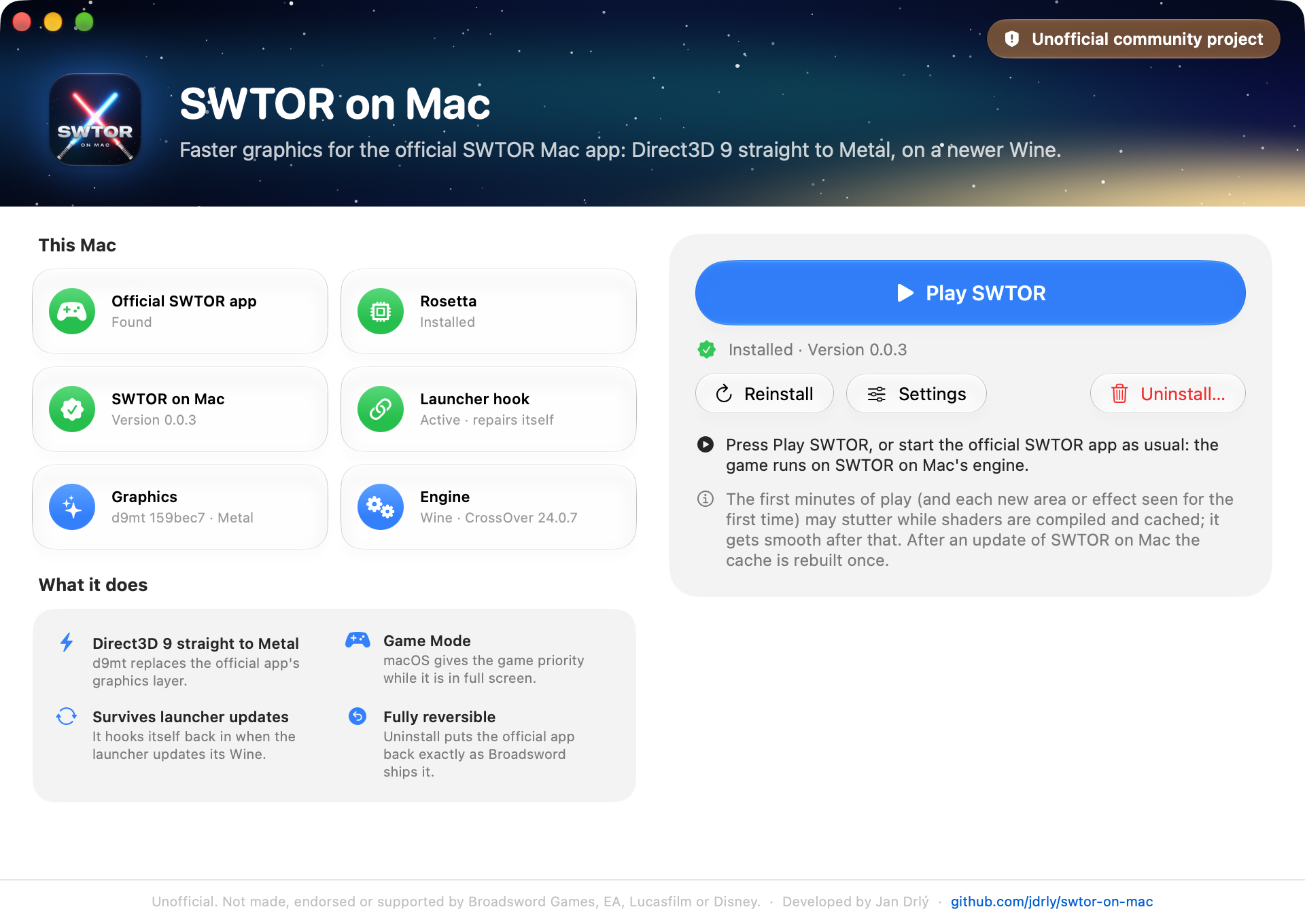
Task: Open Settings
Action: point(916,393)
